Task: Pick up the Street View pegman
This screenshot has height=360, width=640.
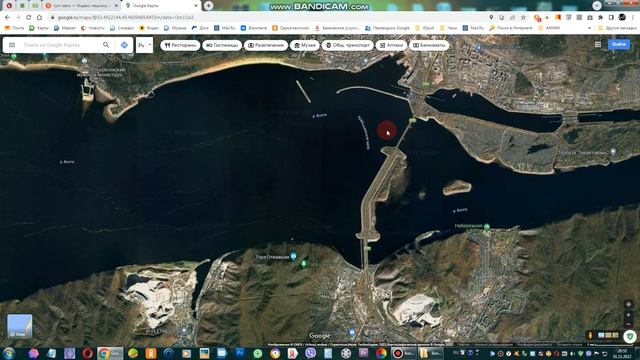Action: pyautogui.click(x=590, y=335)
